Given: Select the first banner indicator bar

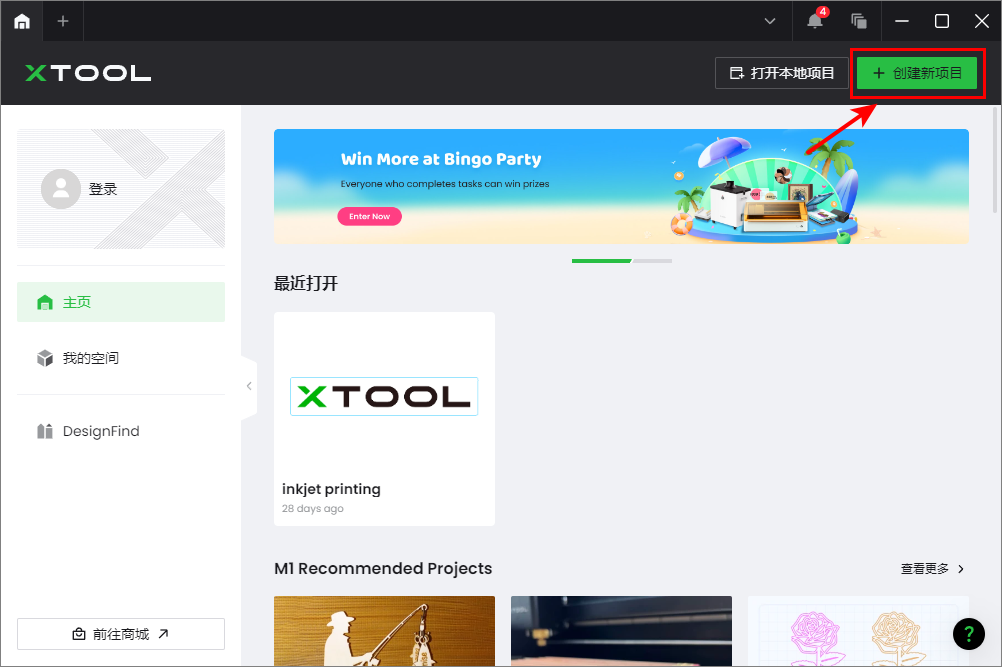Looking at the screenshot, I should click(x=601, y=261).
